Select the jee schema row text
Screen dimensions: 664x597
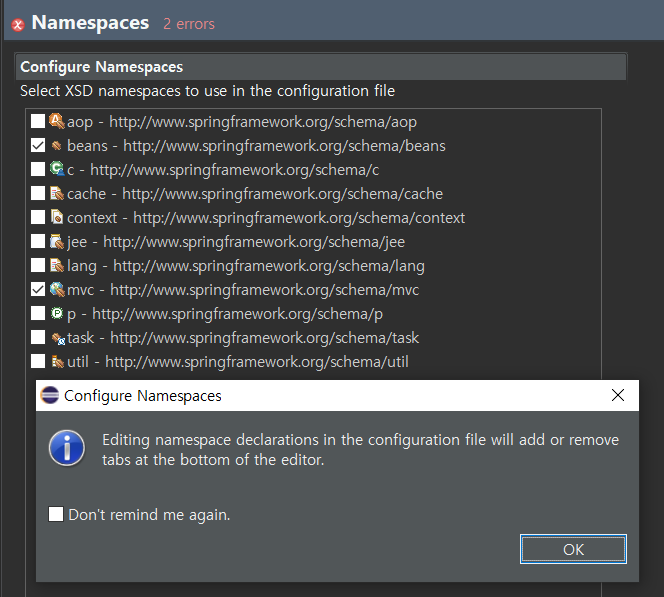tap(236, 242)
